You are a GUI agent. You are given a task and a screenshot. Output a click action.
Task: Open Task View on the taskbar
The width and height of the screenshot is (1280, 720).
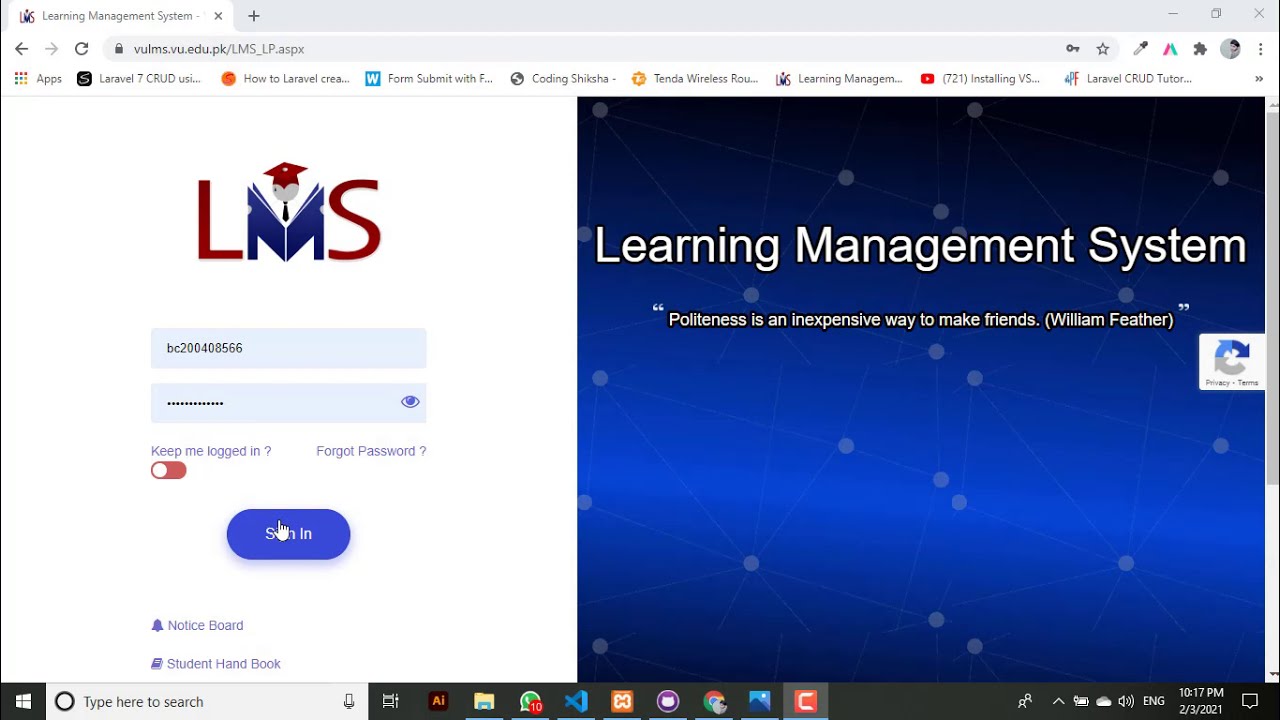coord(391,702)
